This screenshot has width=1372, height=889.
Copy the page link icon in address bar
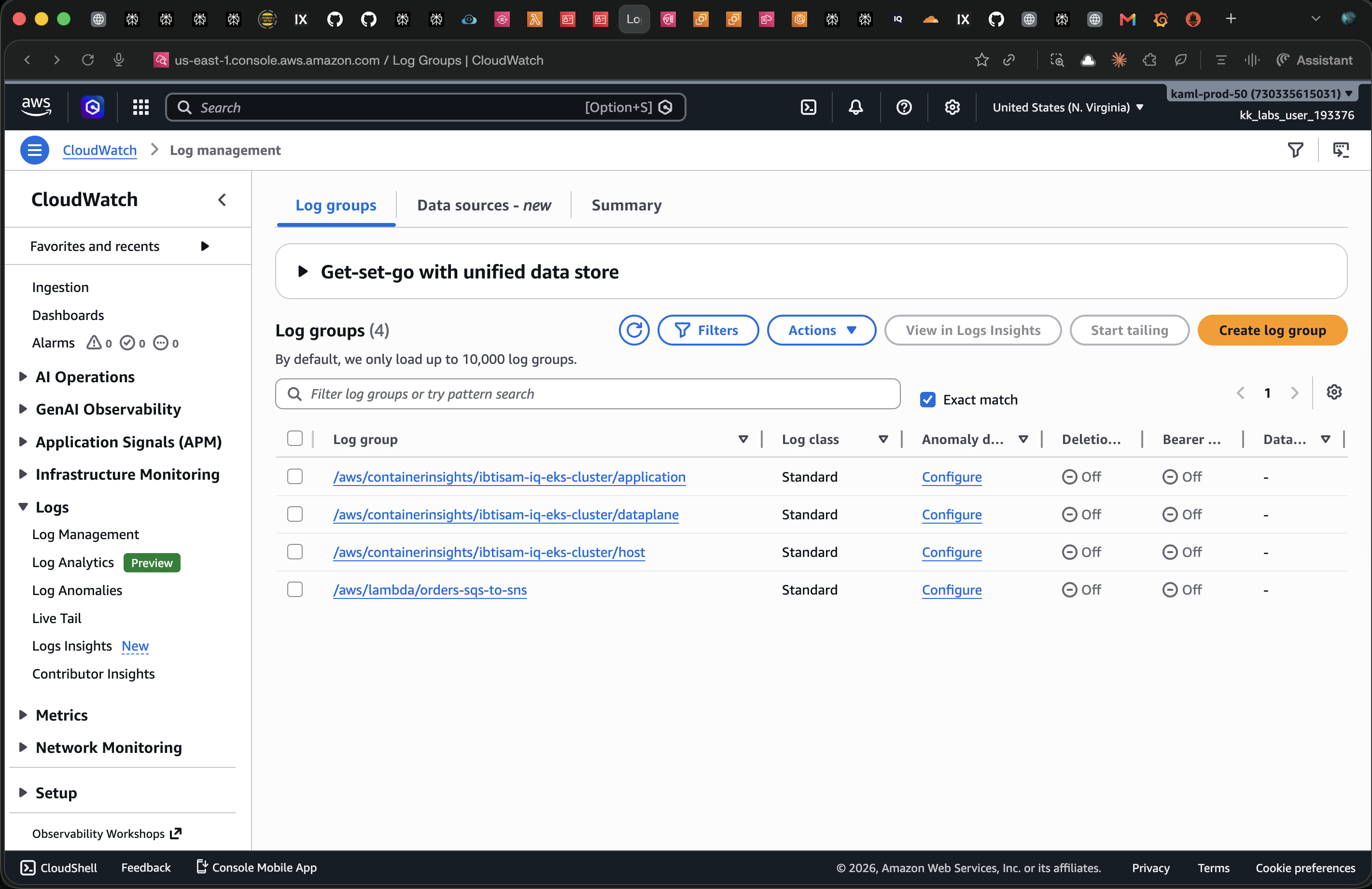point(1009,60)
